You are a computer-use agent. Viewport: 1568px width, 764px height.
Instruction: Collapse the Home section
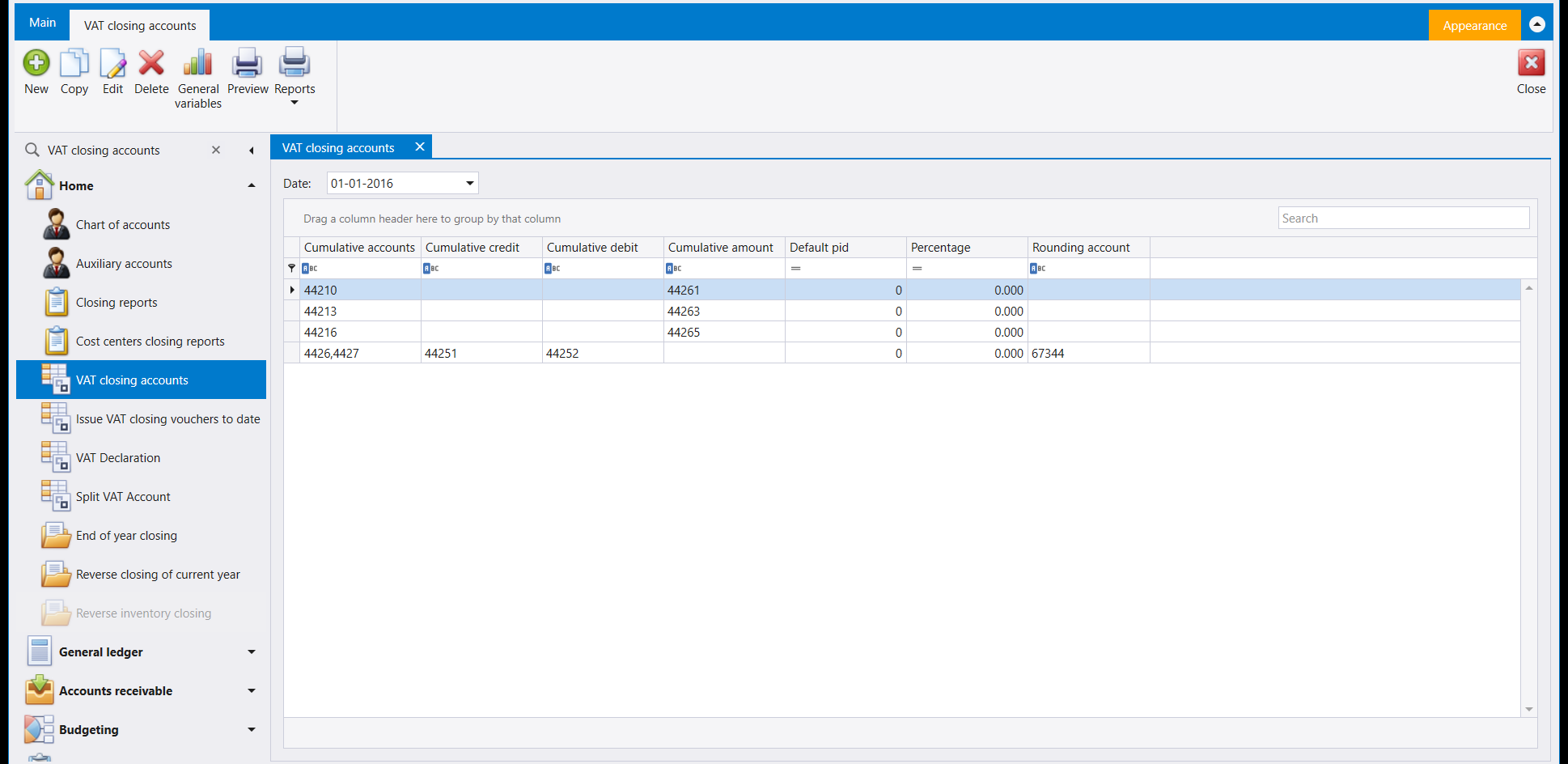coord(252,185)
